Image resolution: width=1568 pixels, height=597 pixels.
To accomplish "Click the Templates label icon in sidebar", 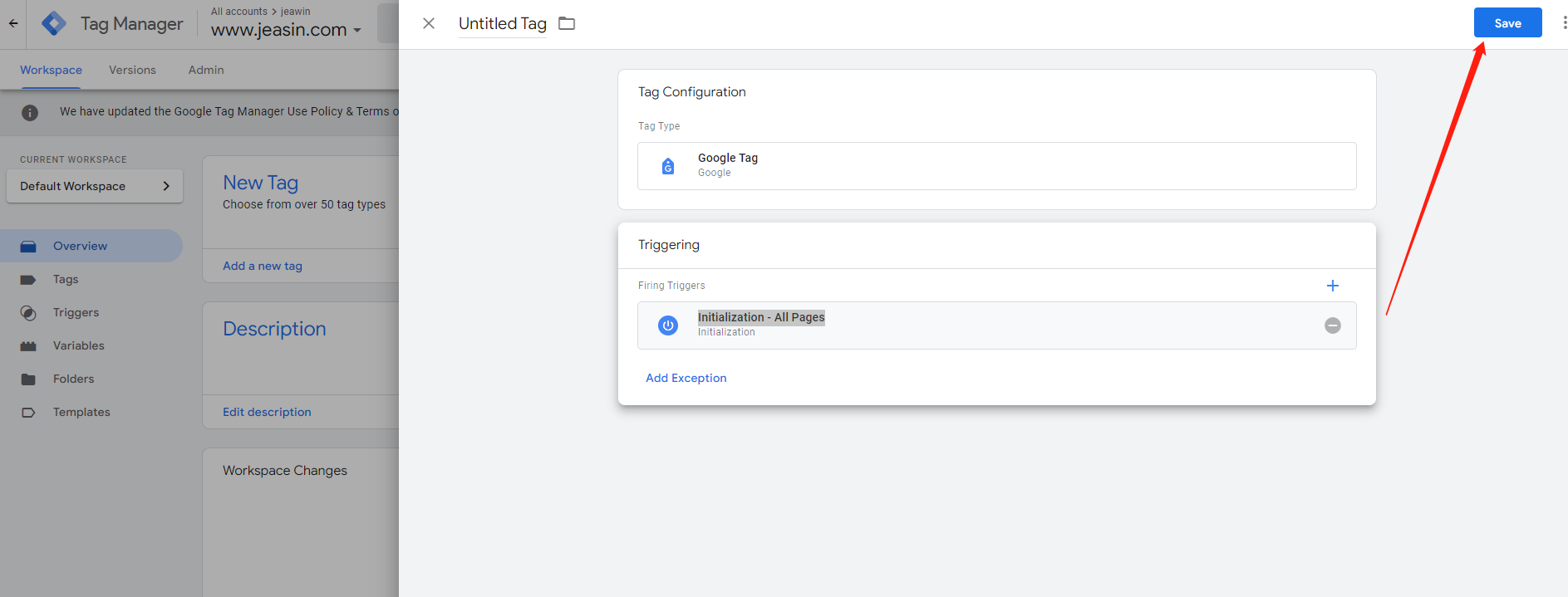I will 28,413.
